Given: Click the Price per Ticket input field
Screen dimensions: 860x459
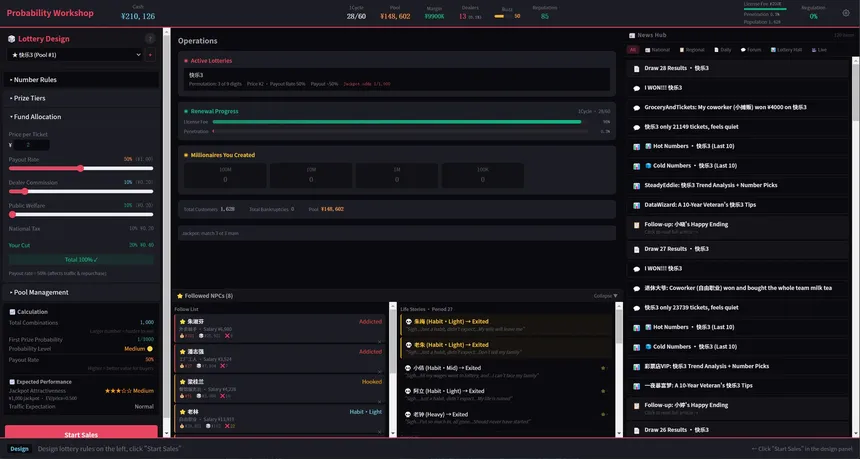Looking at the screenshot, I should (x=31, y=145).
